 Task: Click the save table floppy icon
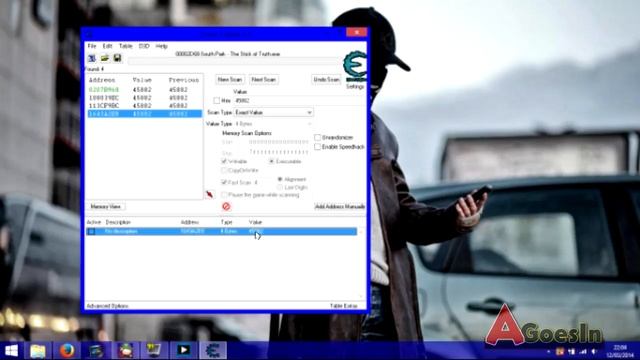(x=117, y=58)
